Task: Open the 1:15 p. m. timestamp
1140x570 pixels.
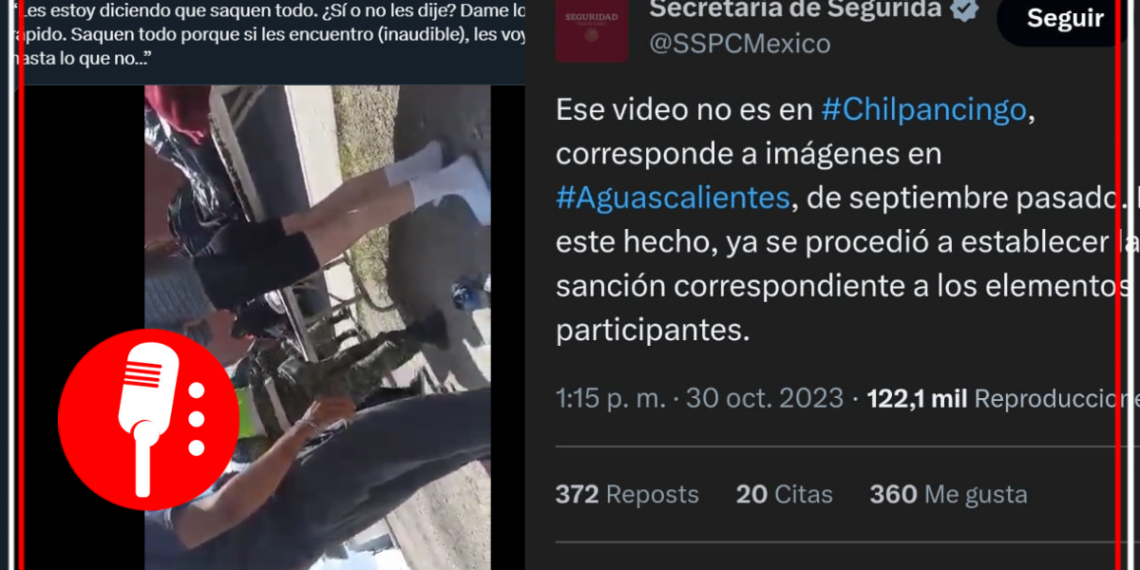Action: [x=610, y=399]
